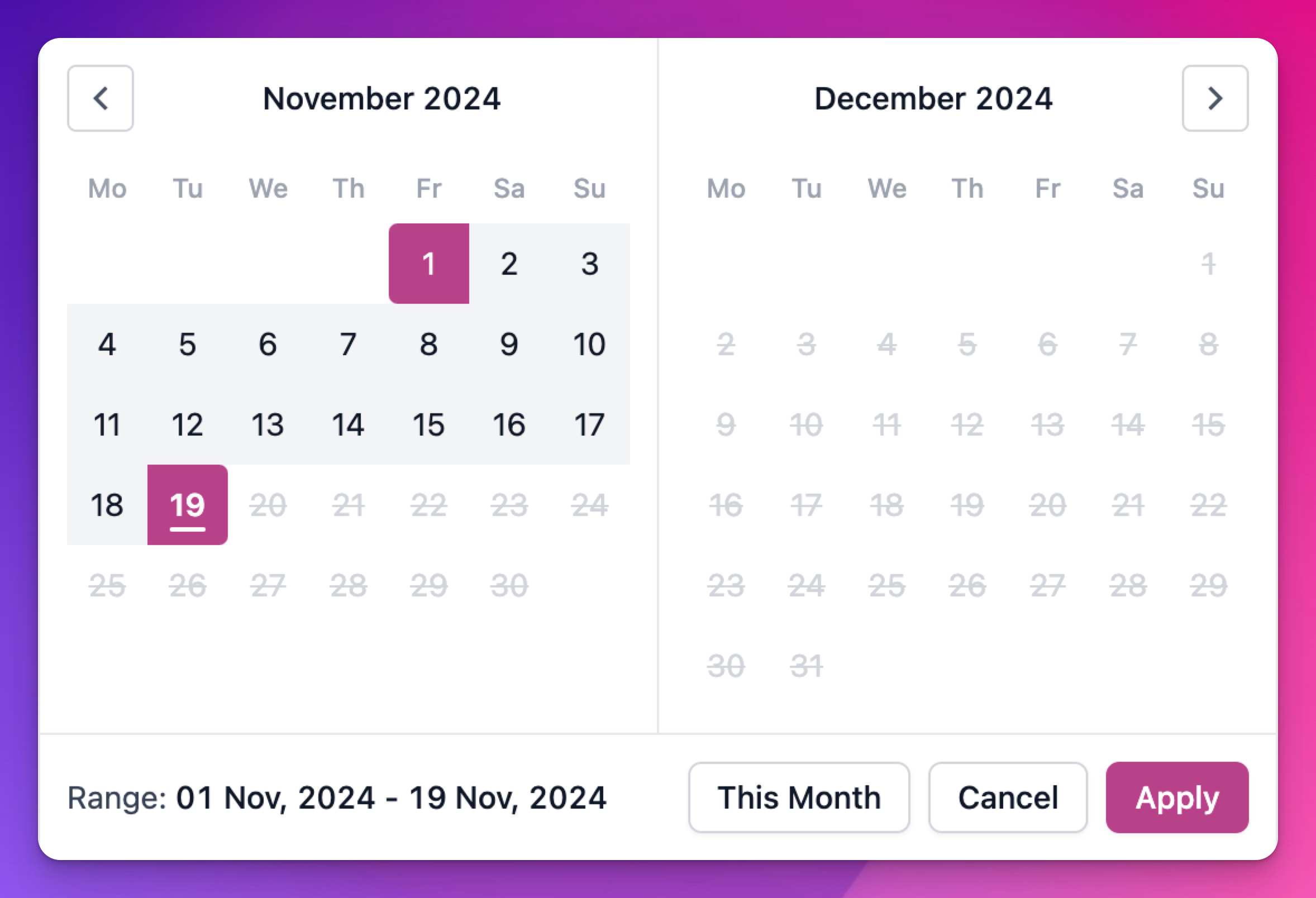Click the disabled December 31 date
Viewport: 1316px width, 898px height.
pyautogui.click(x=807, y=666)
